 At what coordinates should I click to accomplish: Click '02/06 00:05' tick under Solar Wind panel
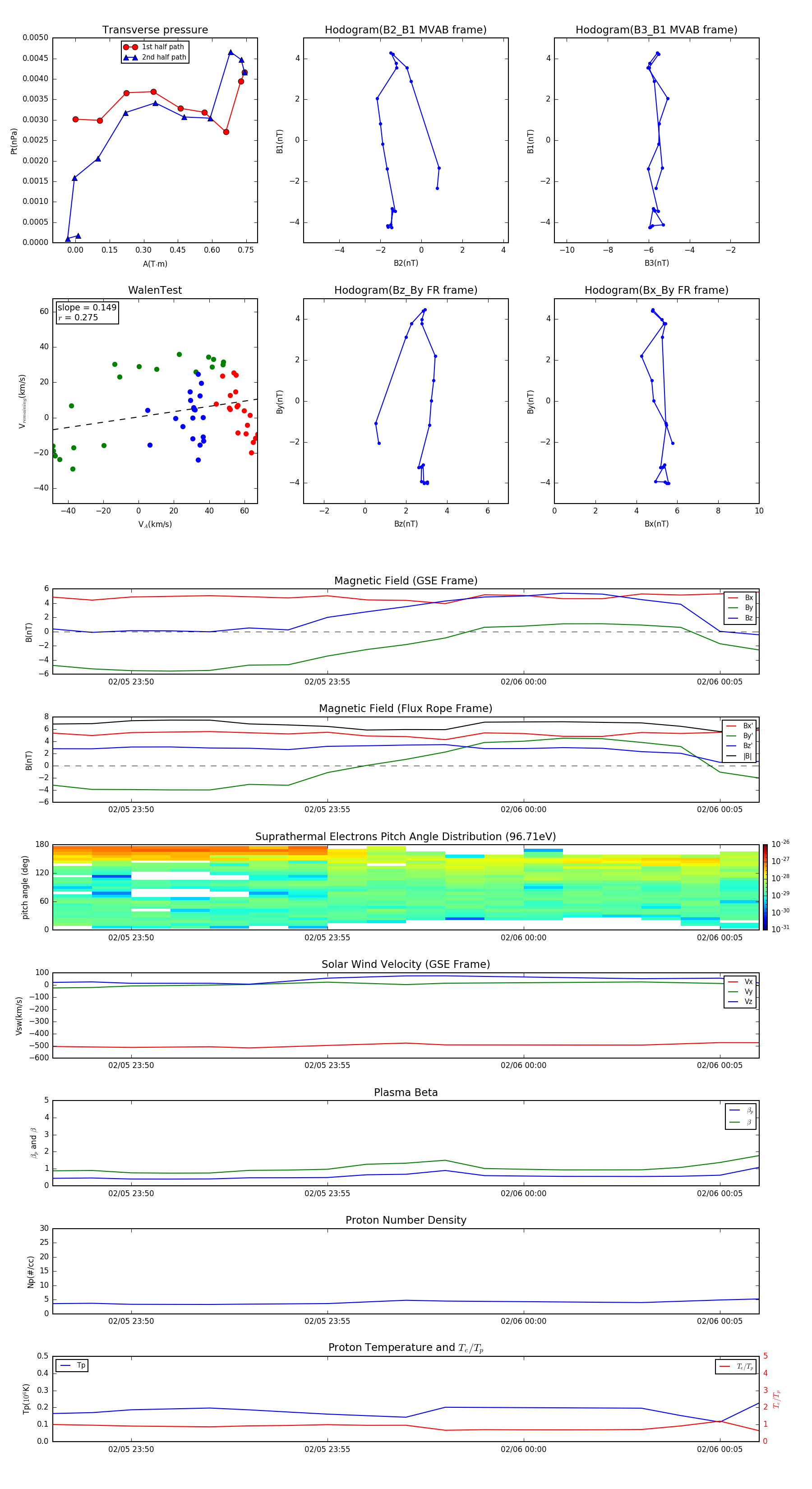[720, 1065]
